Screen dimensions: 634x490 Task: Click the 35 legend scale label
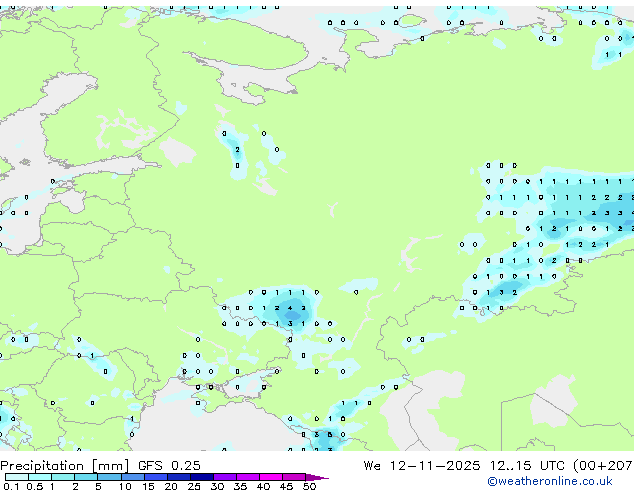click(240, 486)
